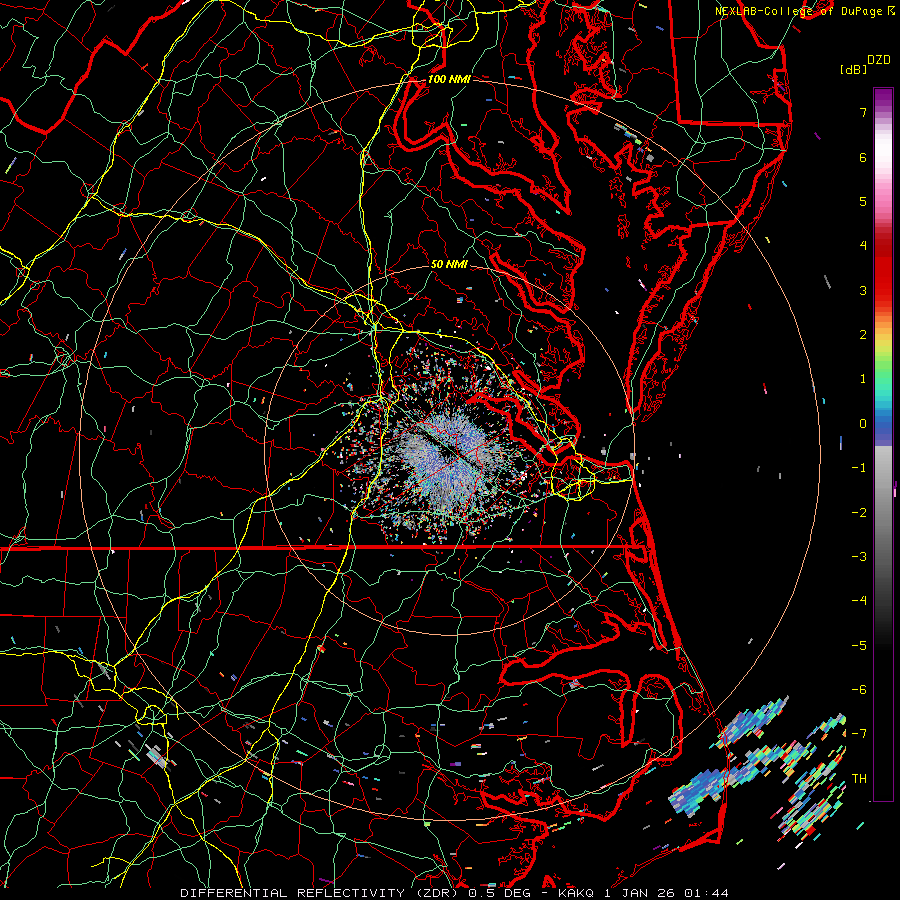This screenshot has height=900, width=900.
Task: Pick the 1 dB scale tick label
Action: (x=863, y=379)
